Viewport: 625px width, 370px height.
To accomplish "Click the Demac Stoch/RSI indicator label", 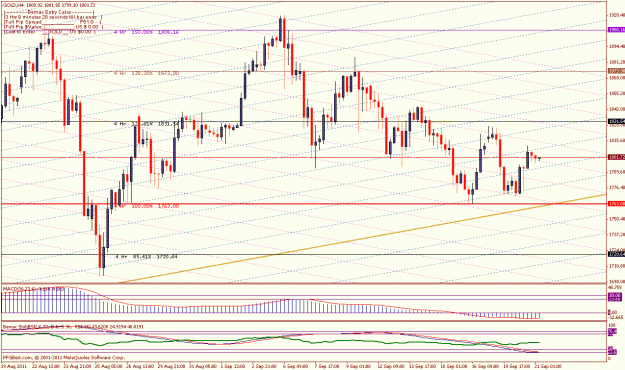I will (73, 327).
